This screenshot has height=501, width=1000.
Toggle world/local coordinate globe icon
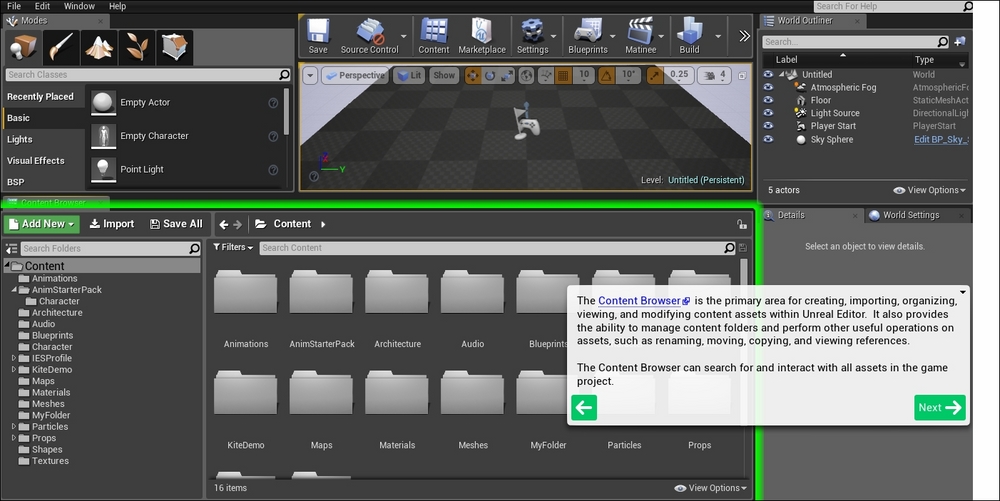(x=526, y=76)
